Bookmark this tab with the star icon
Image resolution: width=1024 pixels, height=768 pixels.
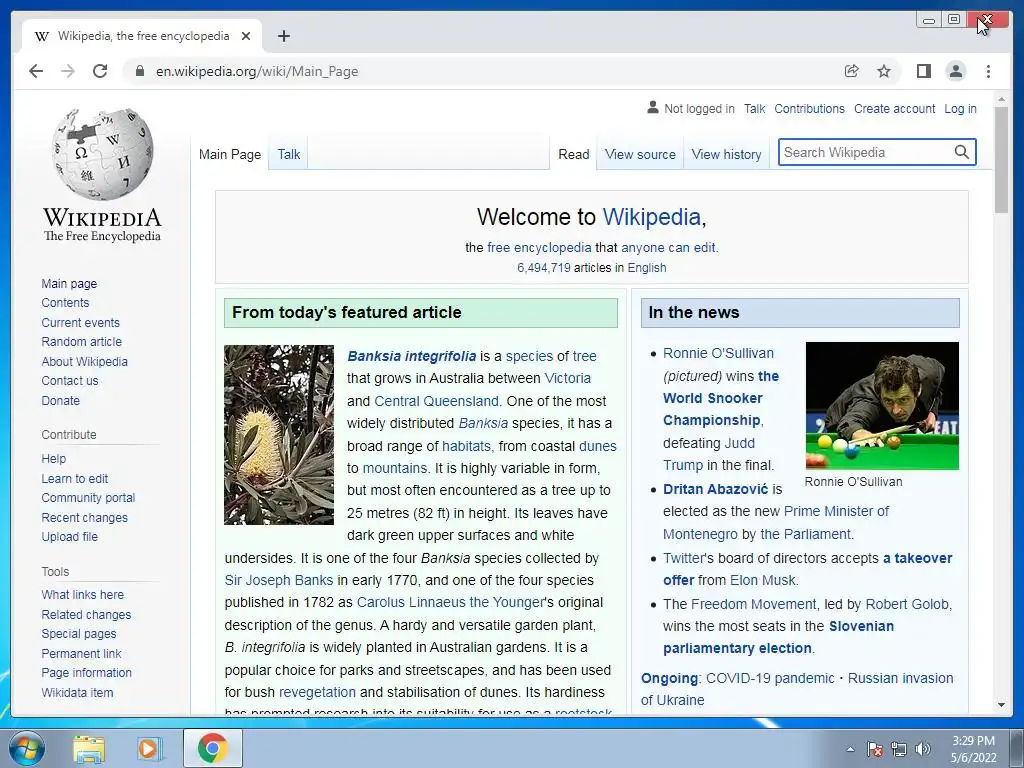(x=884, y=71)
